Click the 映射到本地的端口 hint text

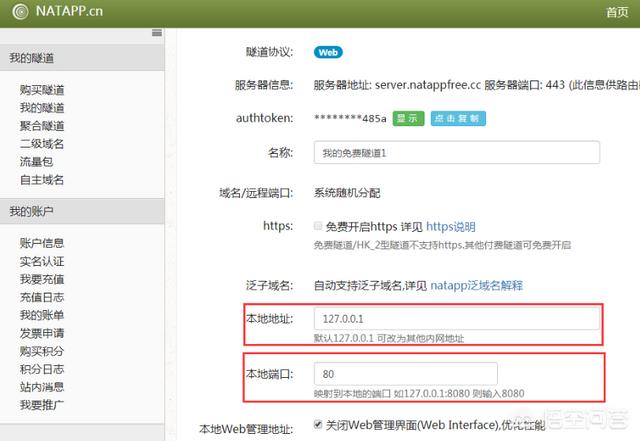[419, 394]
